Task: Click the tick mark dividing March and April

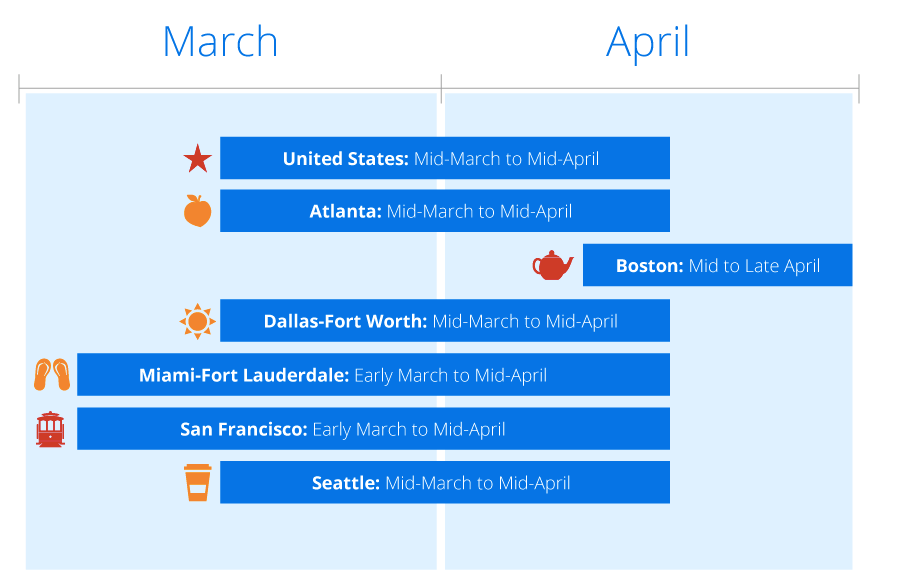Action: coord(441,89)
